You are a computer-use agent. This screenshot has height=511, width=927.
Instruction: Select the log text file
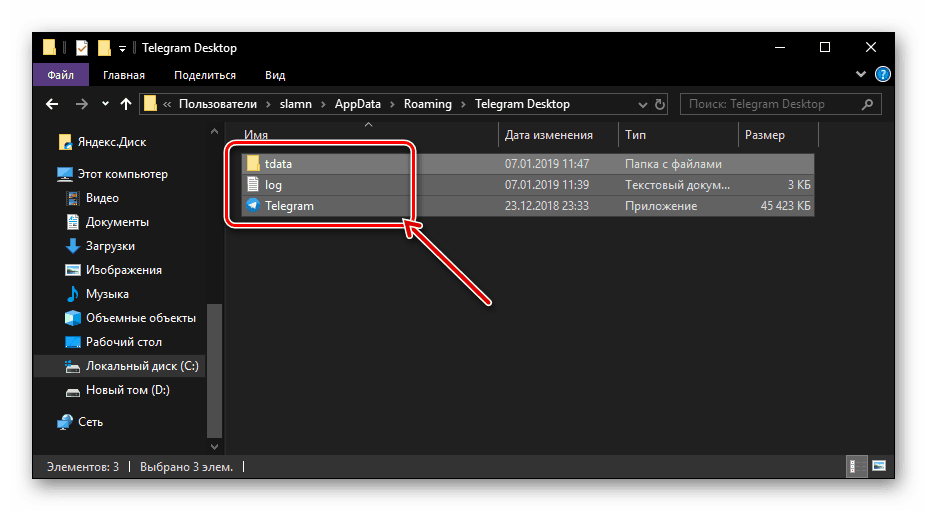click(x=528, y=185)
